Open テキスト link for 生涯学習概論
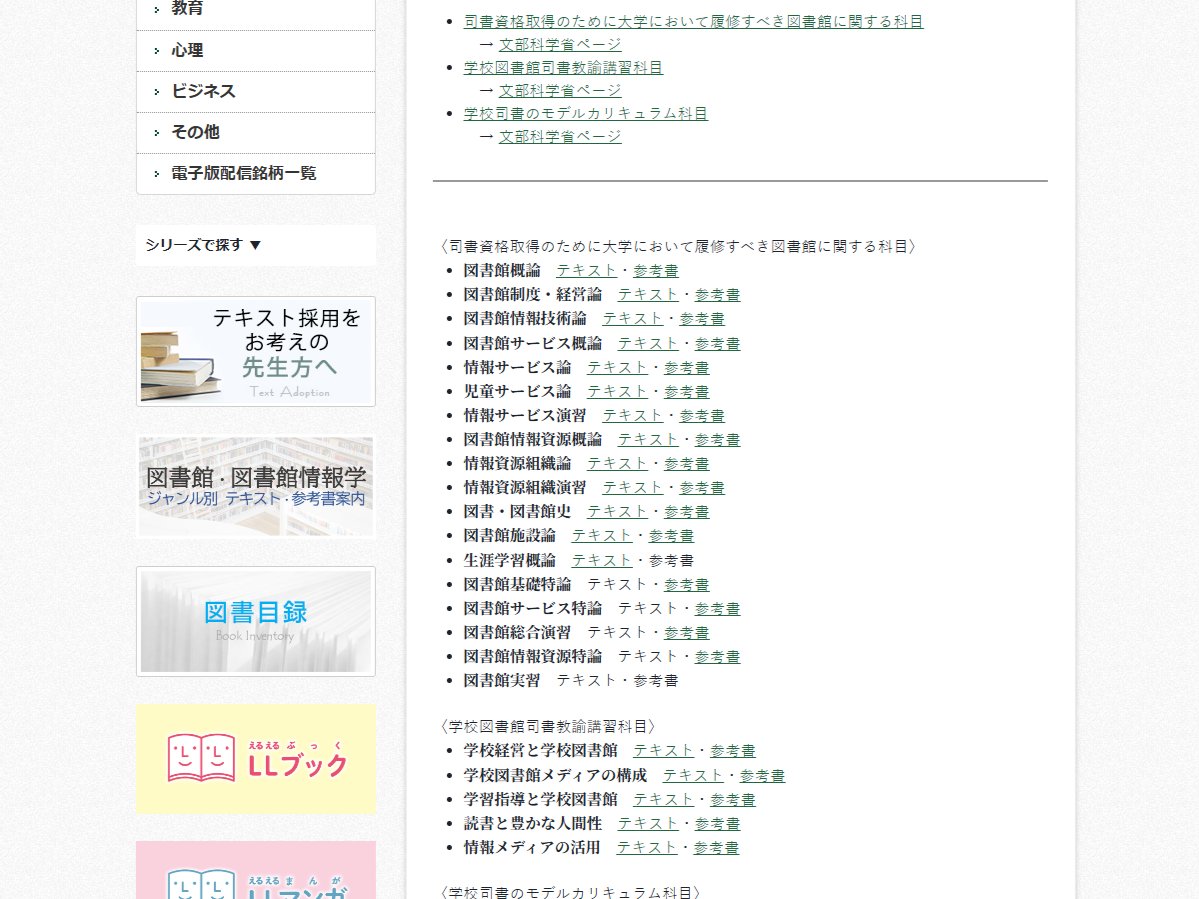1199x899 pixels. 602,560
